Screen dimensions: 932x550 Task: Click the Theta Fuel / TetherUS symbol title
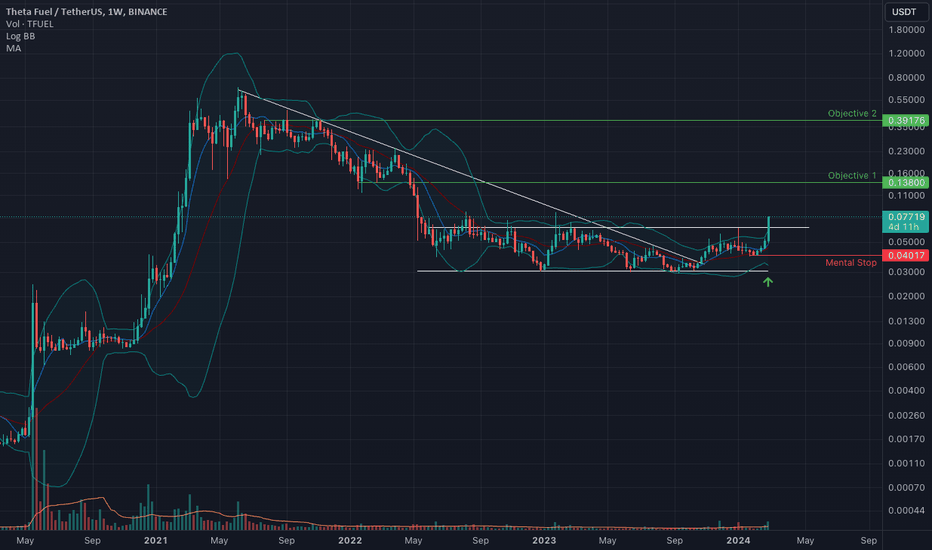(x=87, y=12)
